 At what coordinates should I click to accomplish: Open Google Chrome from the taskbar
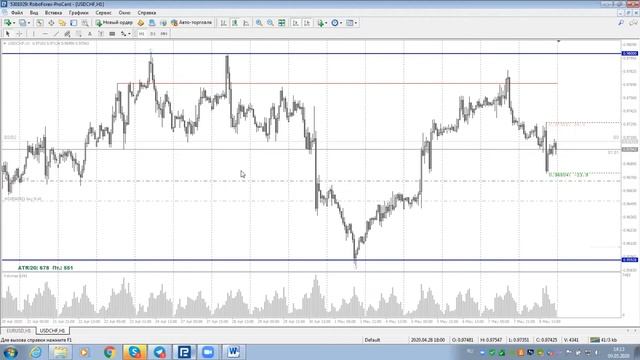point(109,352)
